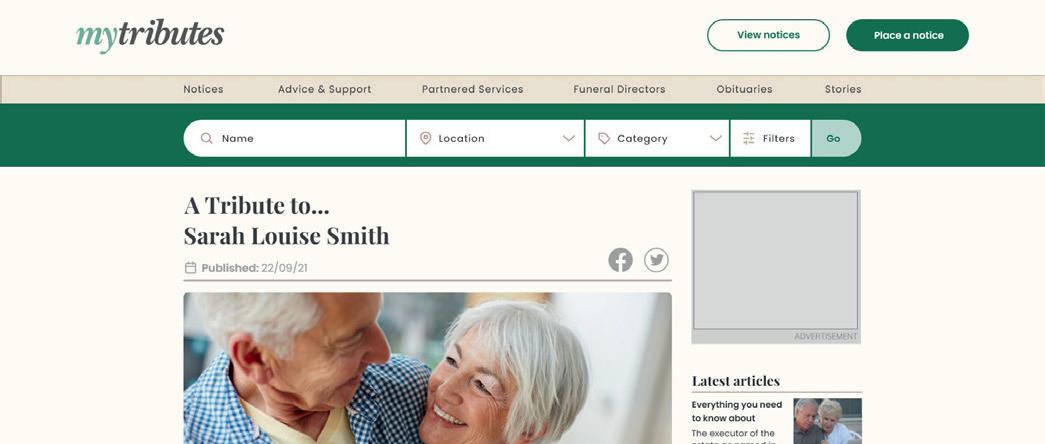
Task: Click the calendar icon beside Published
Action: coord(191,268)
